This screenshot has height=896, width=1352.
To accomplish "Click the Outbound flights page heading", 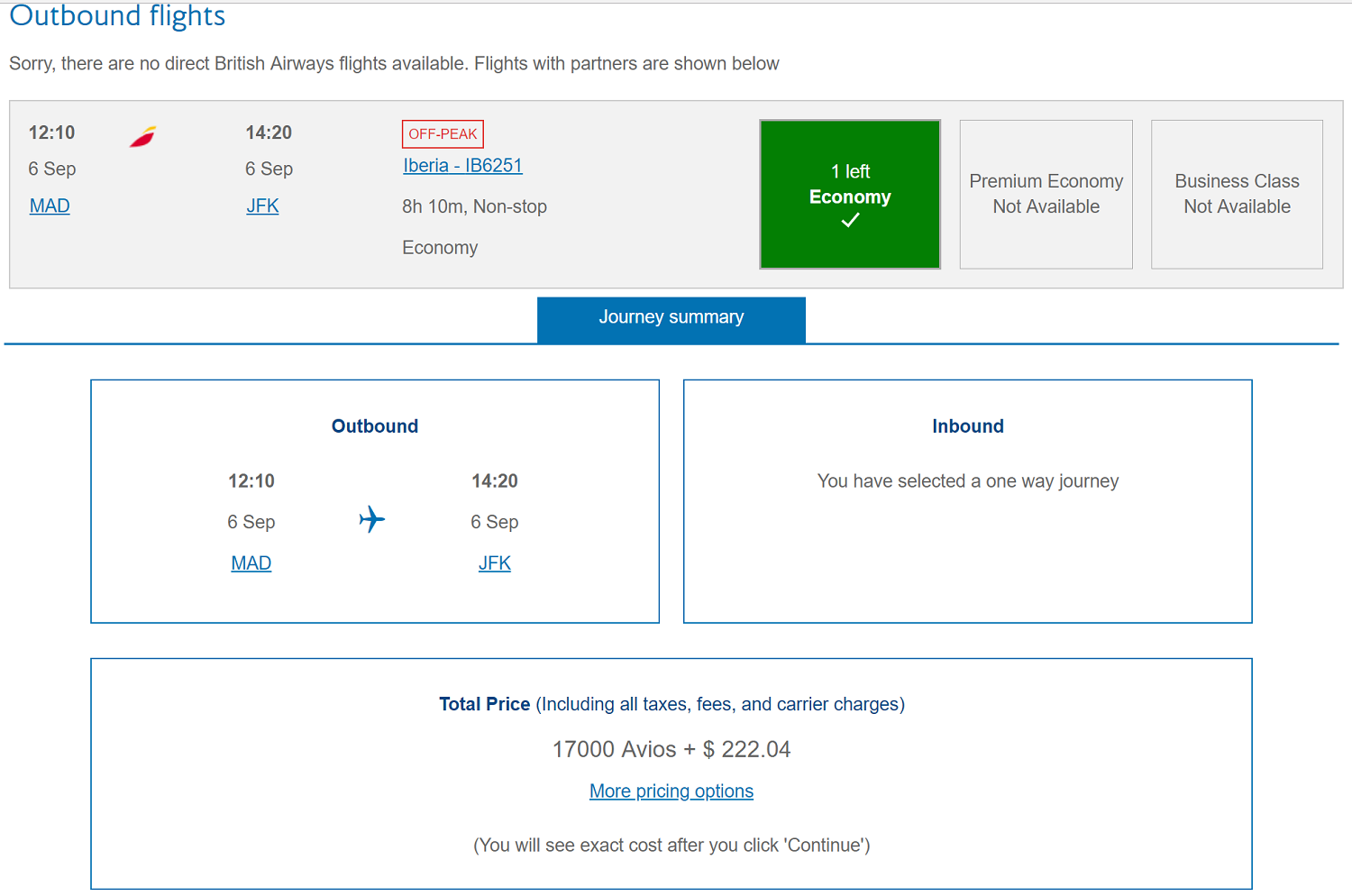I will click(117, 16).
